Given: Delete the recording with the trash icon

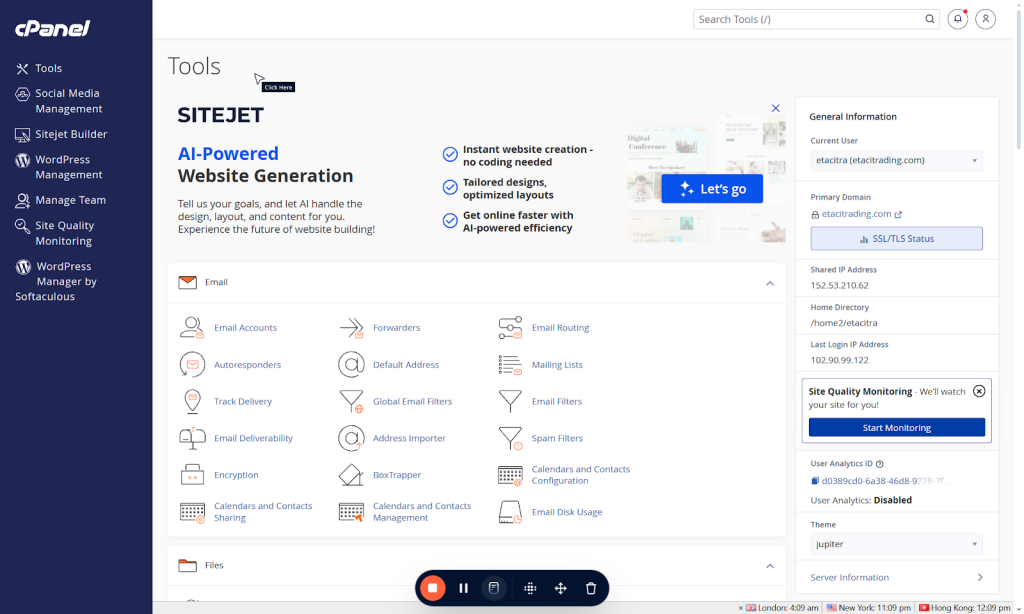Looking at the screenshot, I should click(x=591, y=588).
